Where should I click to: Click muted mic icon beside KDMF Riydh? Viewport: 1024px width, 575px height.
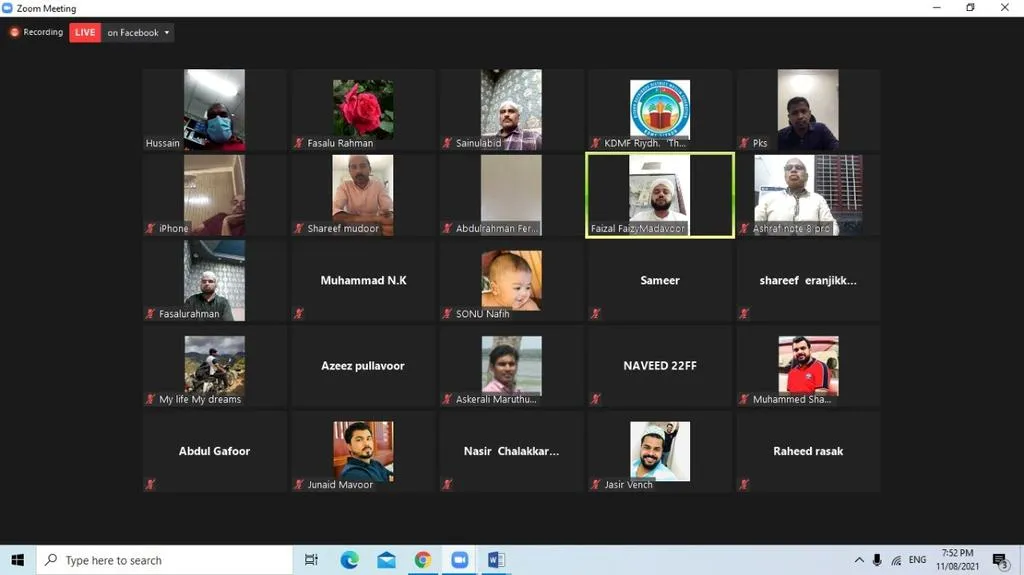(x=596, y=143)
